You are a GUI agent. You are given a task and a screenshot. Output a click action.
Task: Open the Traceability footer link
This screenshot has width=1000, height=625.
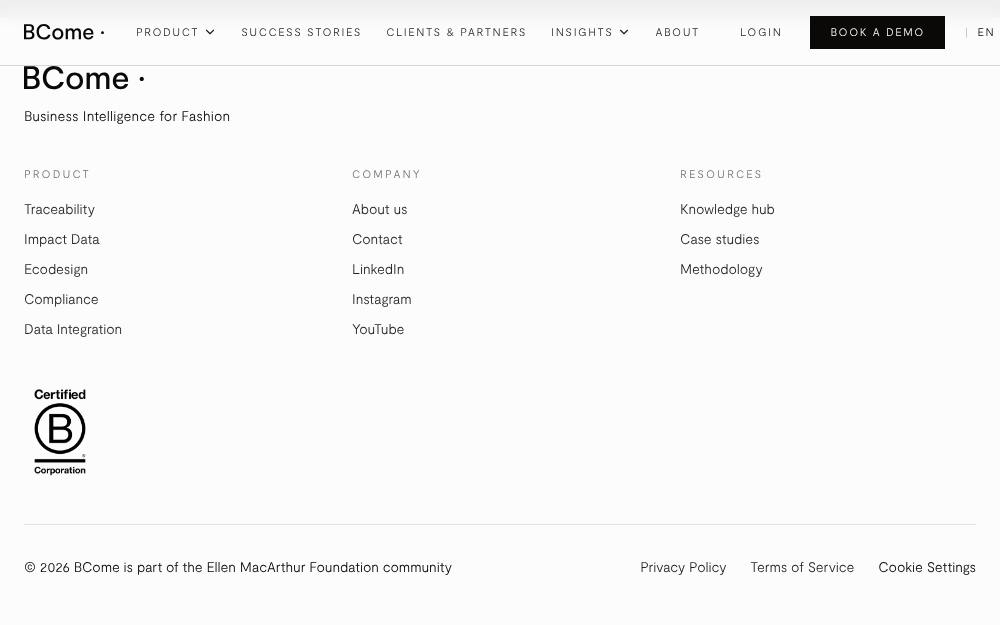coord(59,209)
